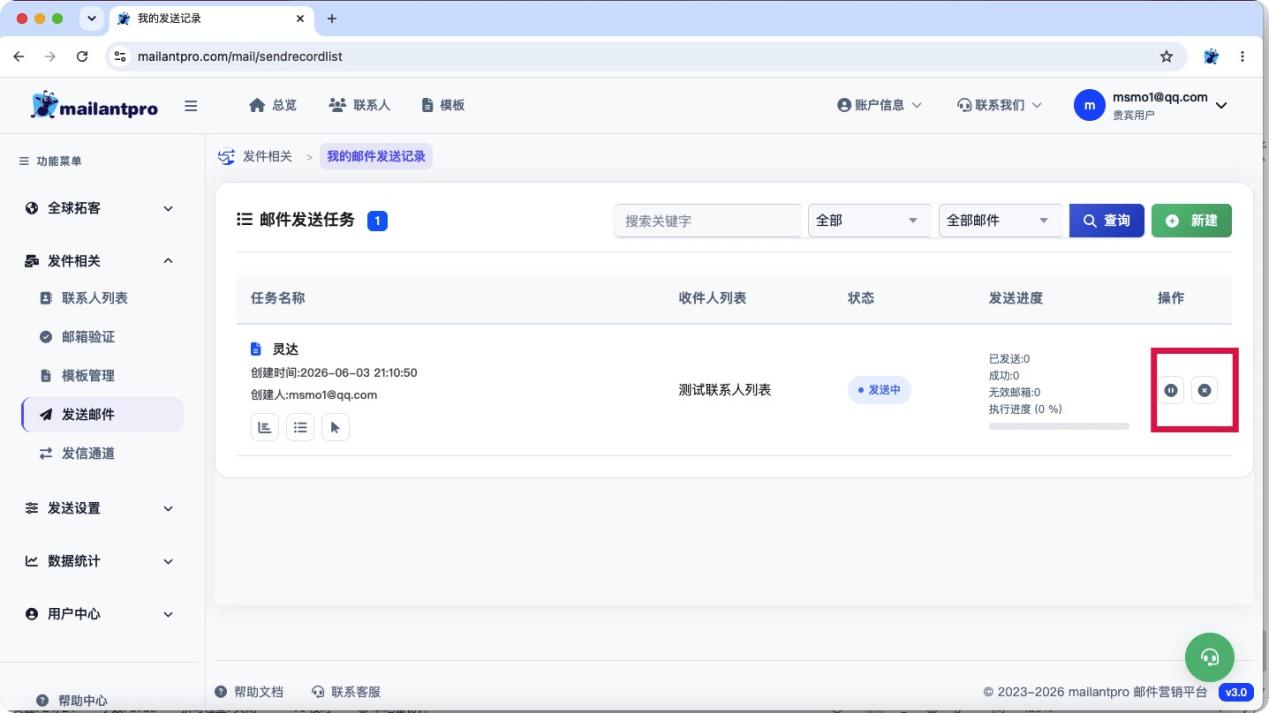Open 联系人 in the top navigation
Image resolution: width=1269 pixels, height=713 pixels.
click(359, 105)
